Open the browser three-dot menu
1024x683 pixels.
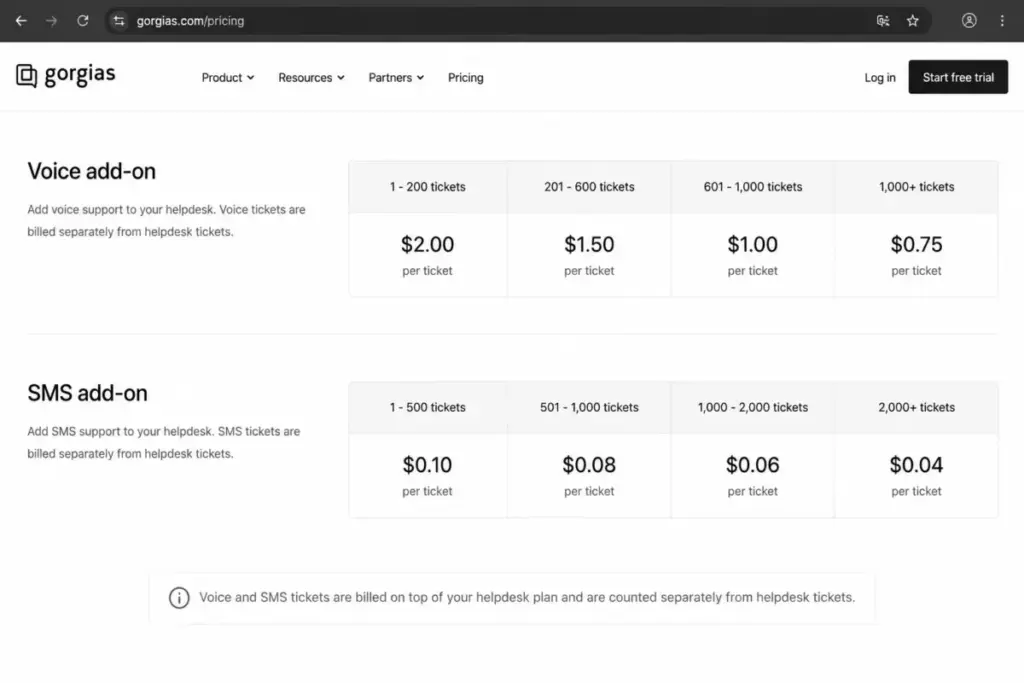pyautogui.click(x=1002, y=21)
